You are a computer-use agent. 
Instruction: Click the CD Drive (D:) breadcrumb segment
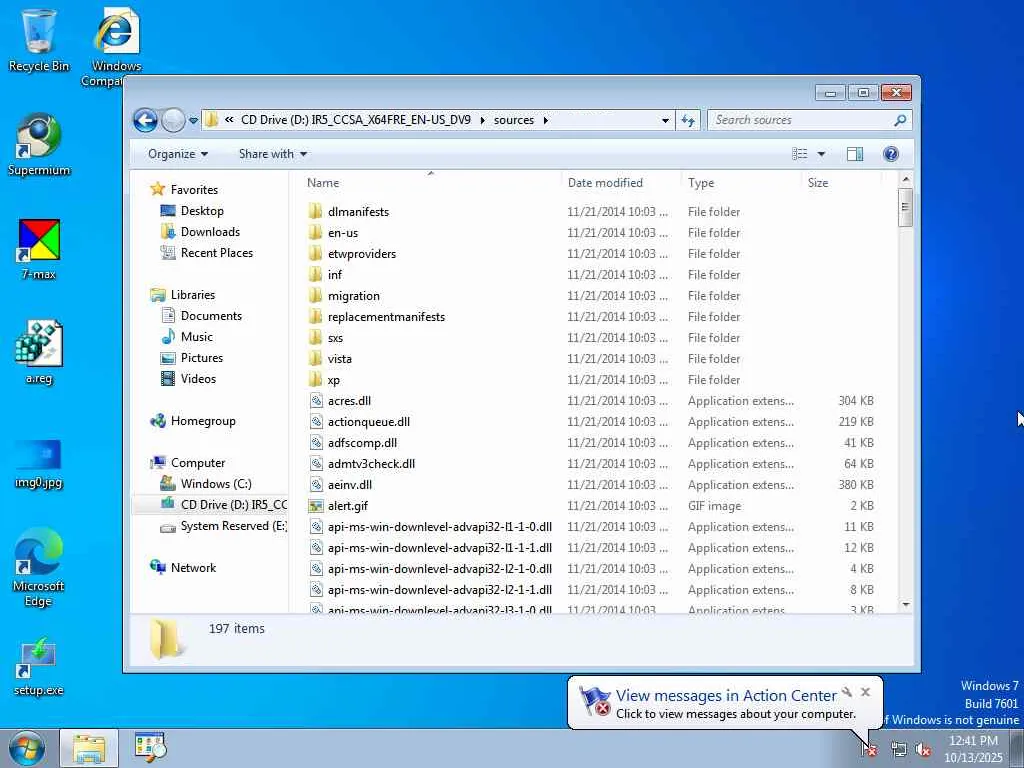(355, 120)
